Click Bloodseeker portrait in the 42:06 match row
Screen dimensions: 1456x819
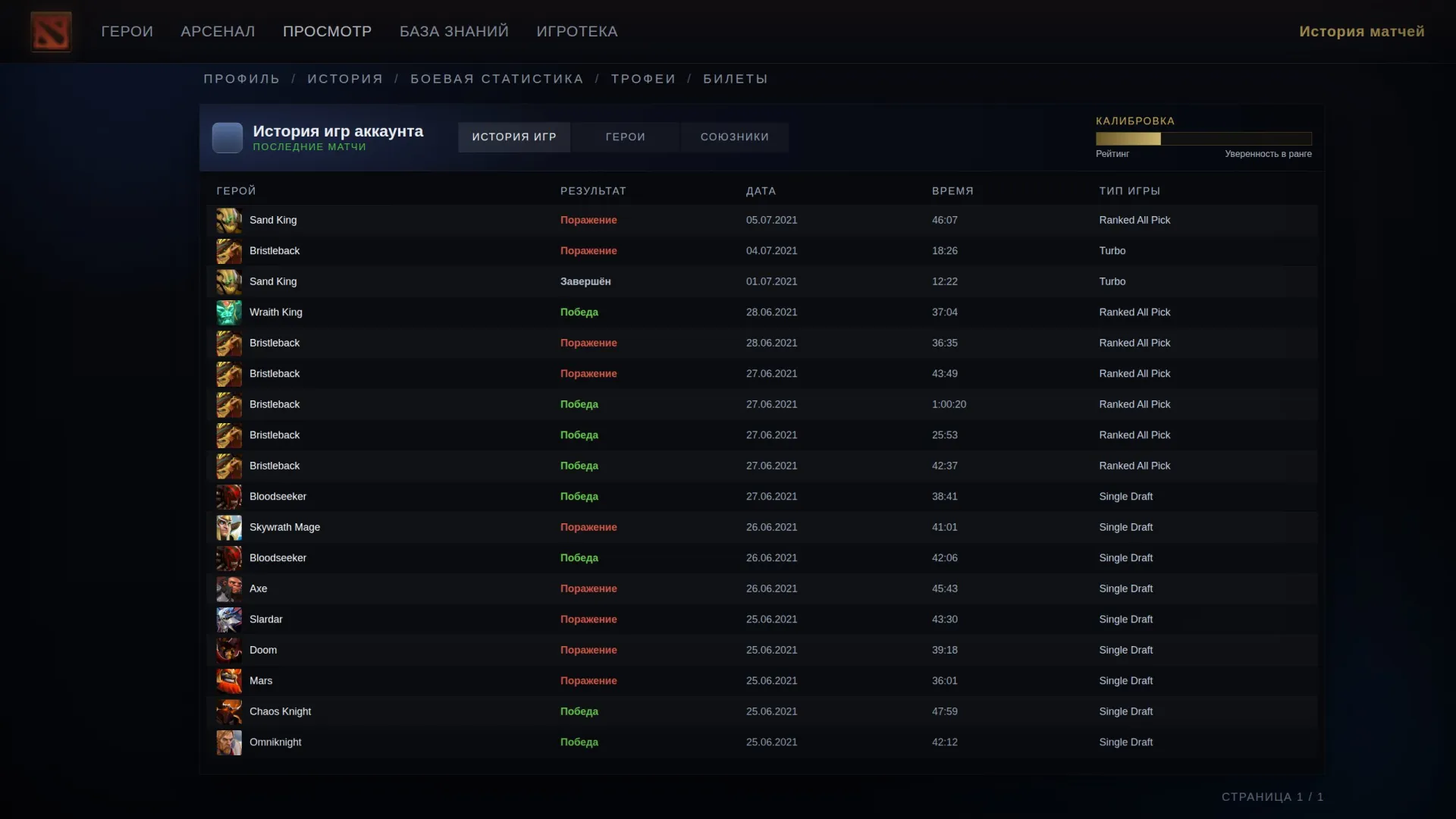229,558
